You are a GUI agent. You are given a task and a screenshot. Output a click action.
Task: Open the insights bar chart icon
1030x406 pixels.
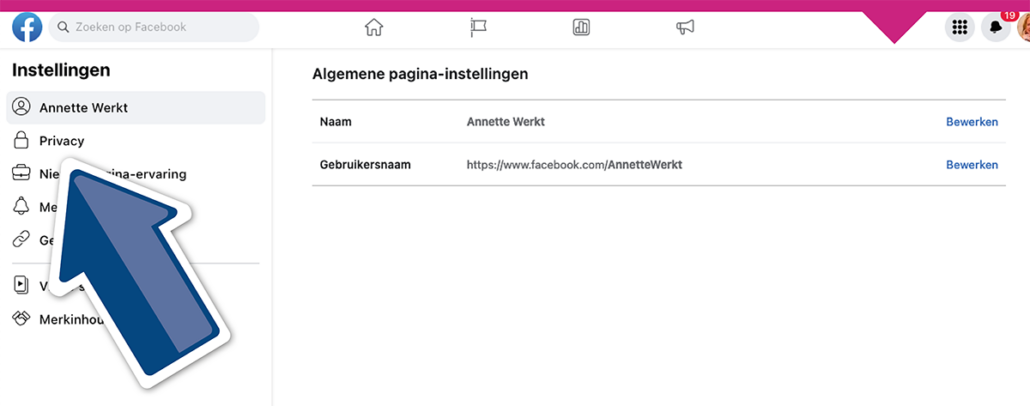click(x=581, y=27)
